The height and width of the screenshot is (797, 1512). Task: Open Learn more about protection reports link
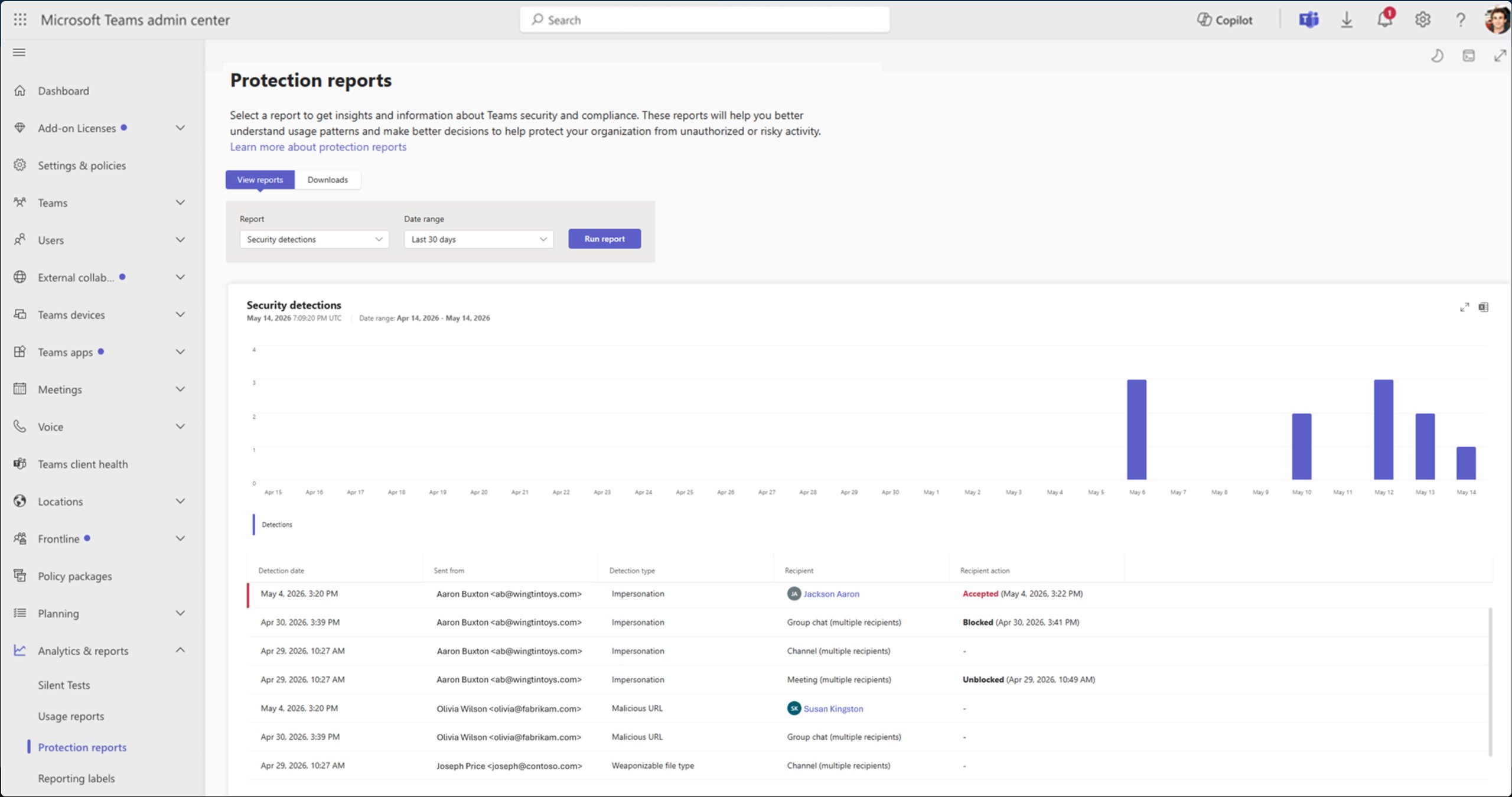click(318, 147)
